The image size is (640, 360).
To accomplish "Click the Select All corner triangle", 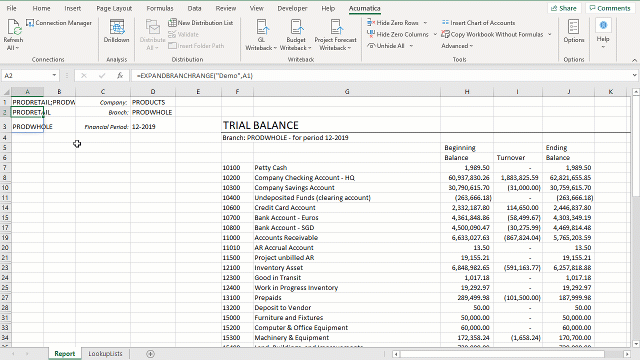I will coord(6,92).
